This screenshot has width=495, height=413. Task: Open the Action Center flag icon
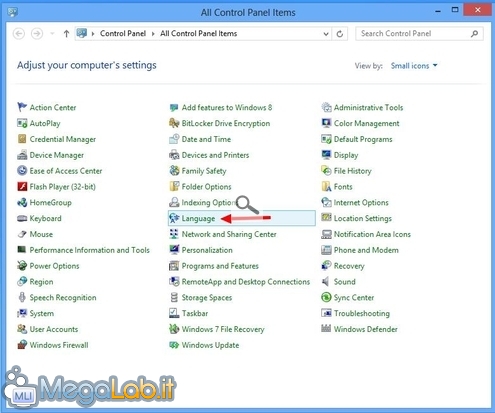coord(22,107)
